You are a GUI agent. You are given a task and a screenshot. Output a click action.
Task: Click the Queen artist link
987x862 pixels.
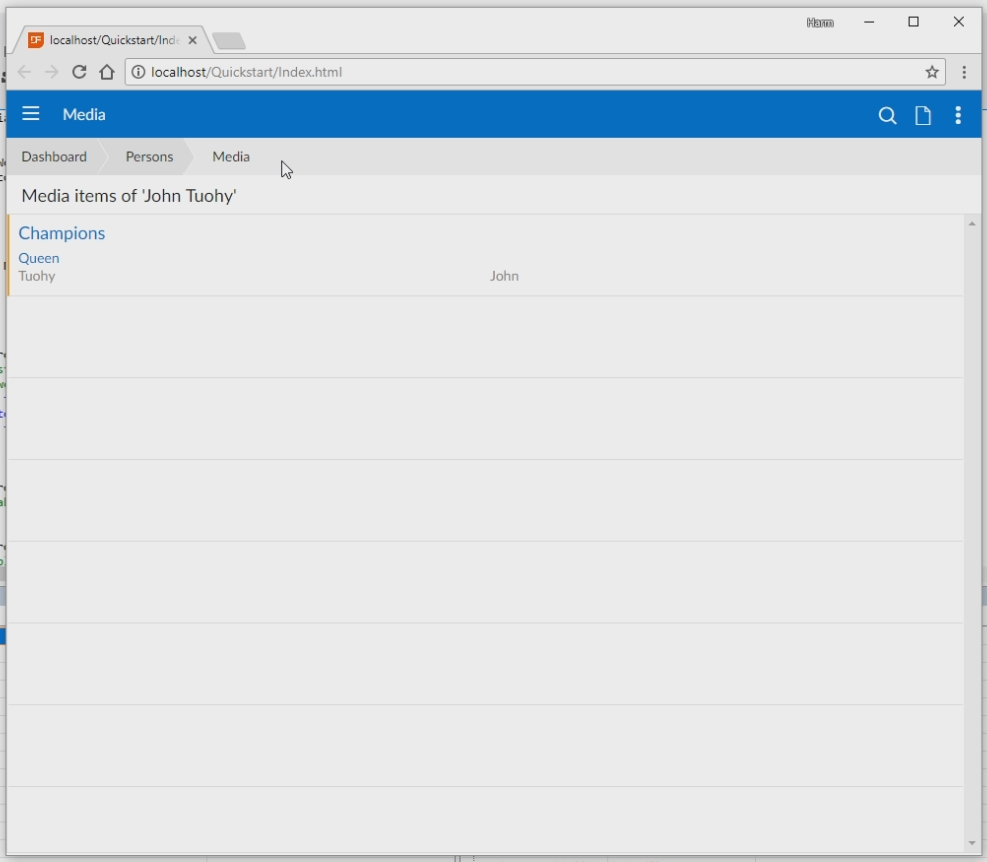pos(39,258)
